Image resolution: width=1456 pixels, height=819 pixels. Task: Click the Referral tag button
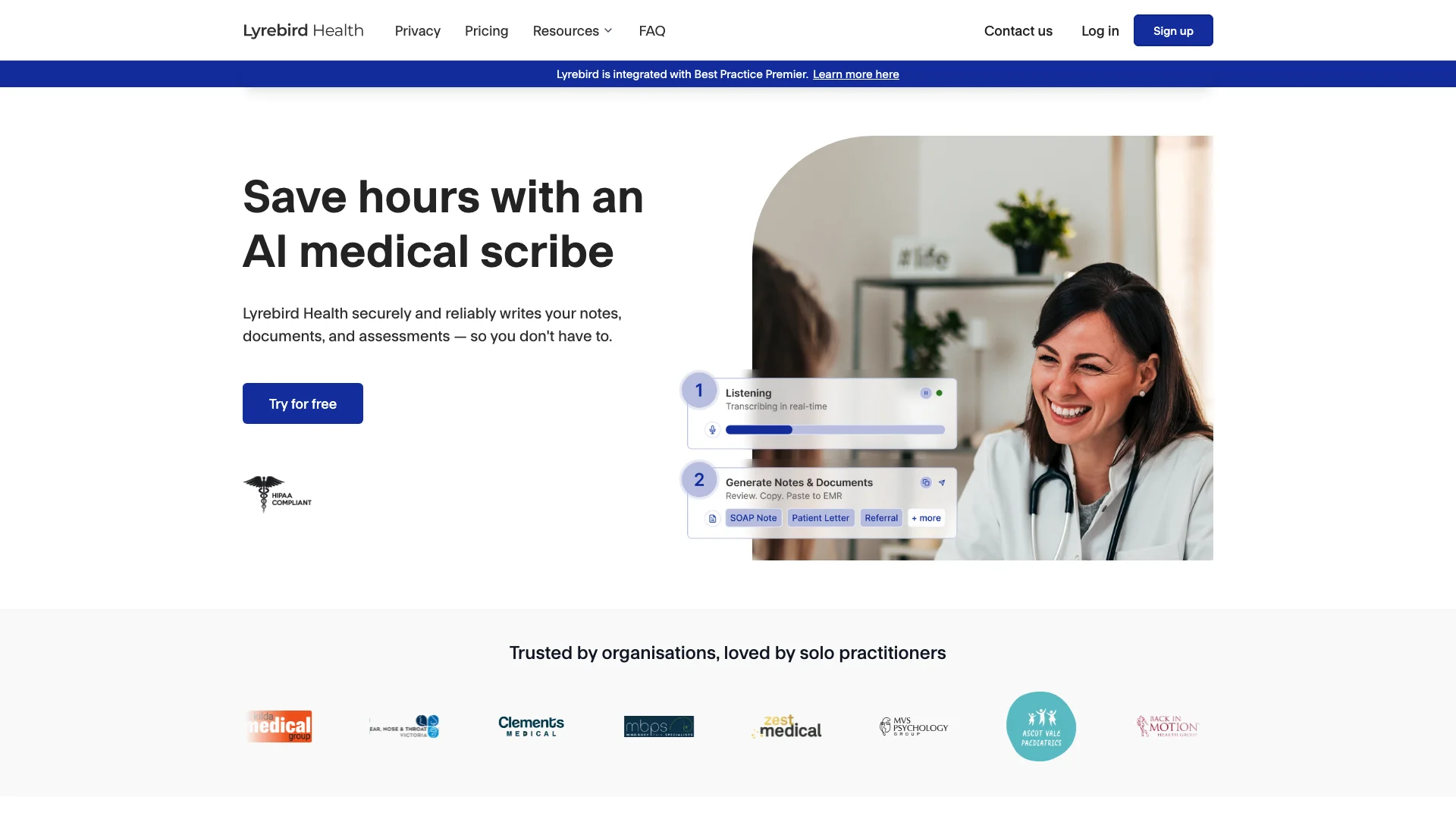coord(880,517)
